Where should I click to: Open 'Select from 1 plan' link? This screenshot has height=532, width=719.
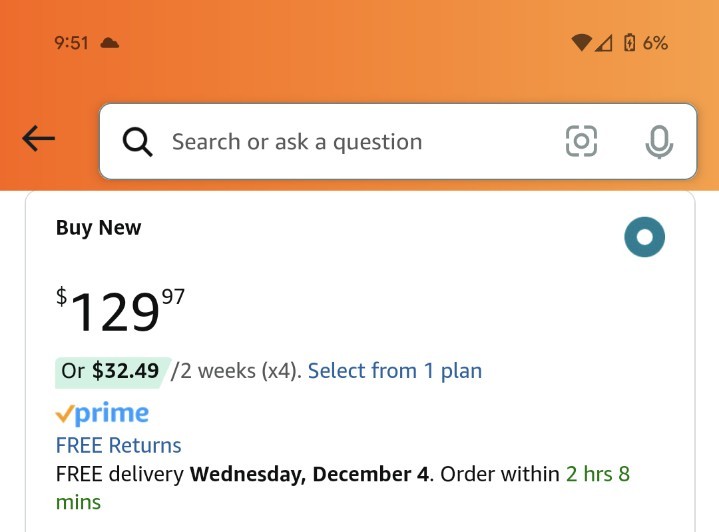(x=395, y=371)
